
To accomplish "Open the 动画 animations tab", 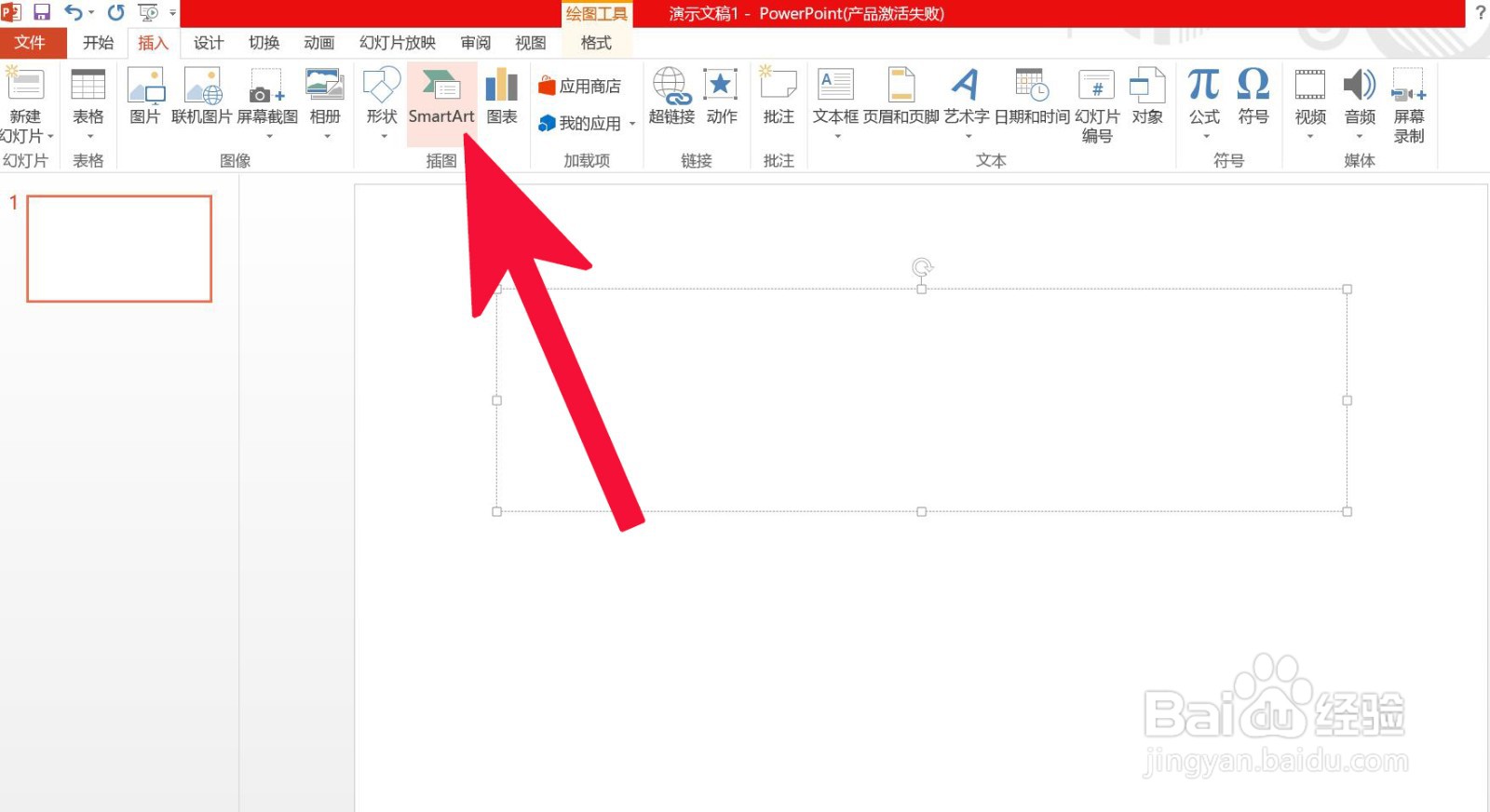I will point(318,43).
